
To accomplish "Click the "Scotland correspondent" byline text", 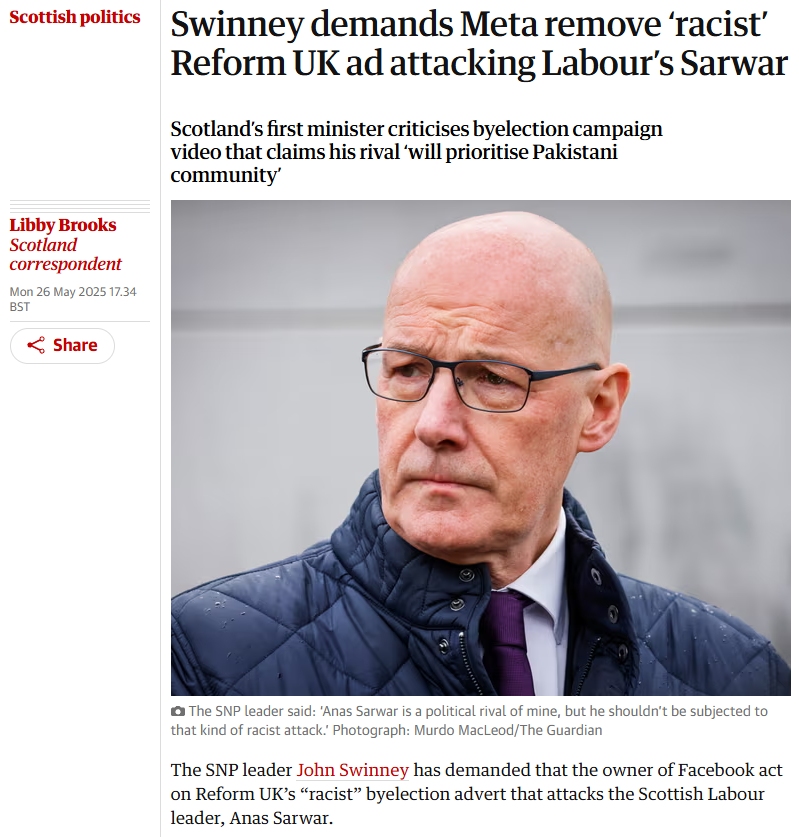I will (65, 254).
